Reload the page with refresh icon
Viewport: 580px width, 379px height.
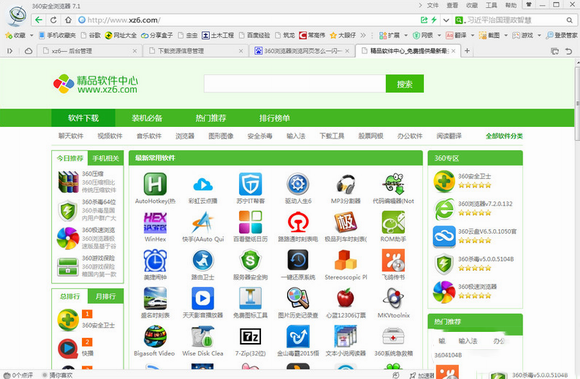[53, 20]
